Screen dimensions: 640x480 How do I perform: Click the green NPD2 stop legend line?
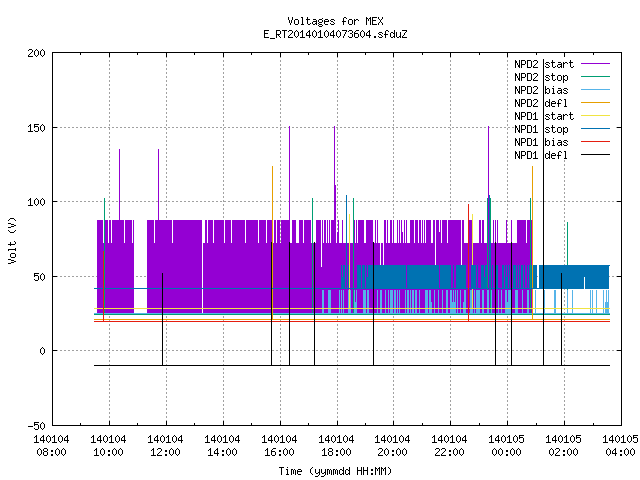click(x=596, y=76)
